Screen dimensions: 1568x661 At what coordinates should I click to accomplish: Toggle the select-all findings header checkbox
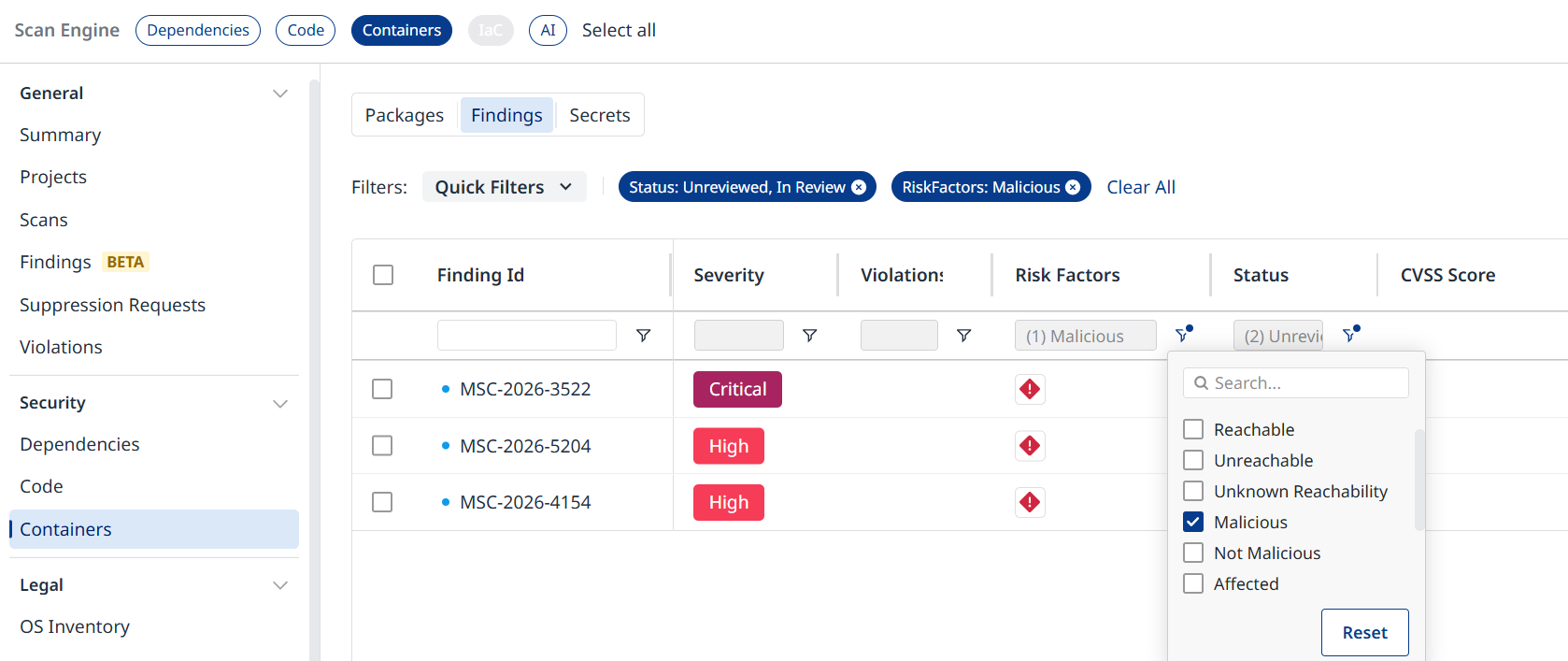click(383, 275)
